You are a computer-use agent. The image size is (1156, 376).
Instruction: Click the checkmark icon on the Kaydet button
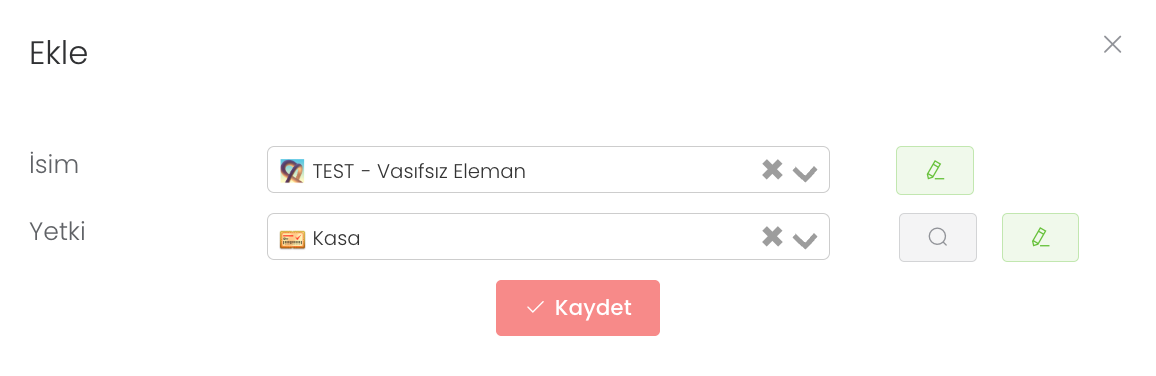pyautogui.click(x=535, y=308)
